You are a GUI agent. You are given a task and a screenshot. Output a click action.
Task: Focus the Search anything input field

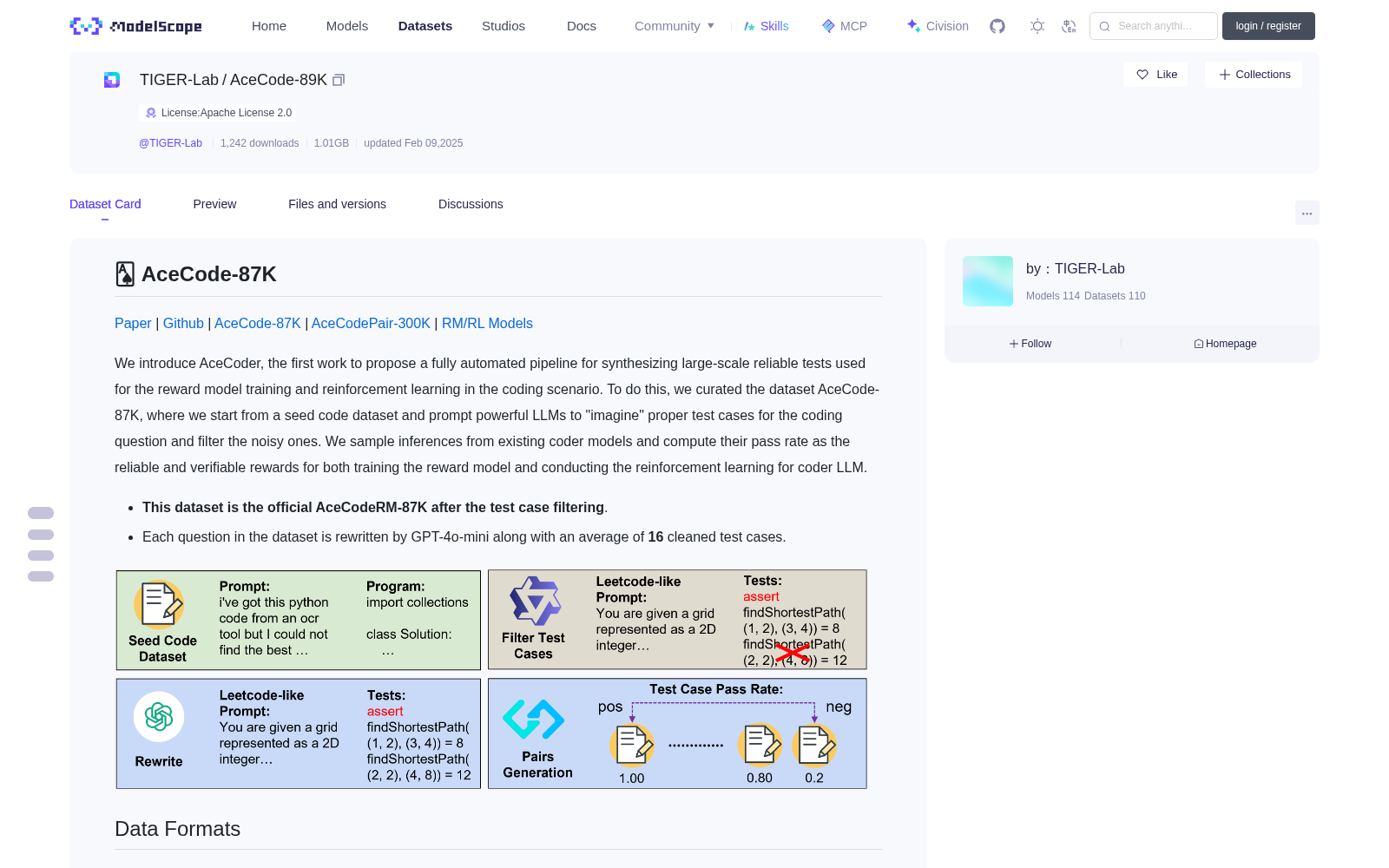(1154, 26)
